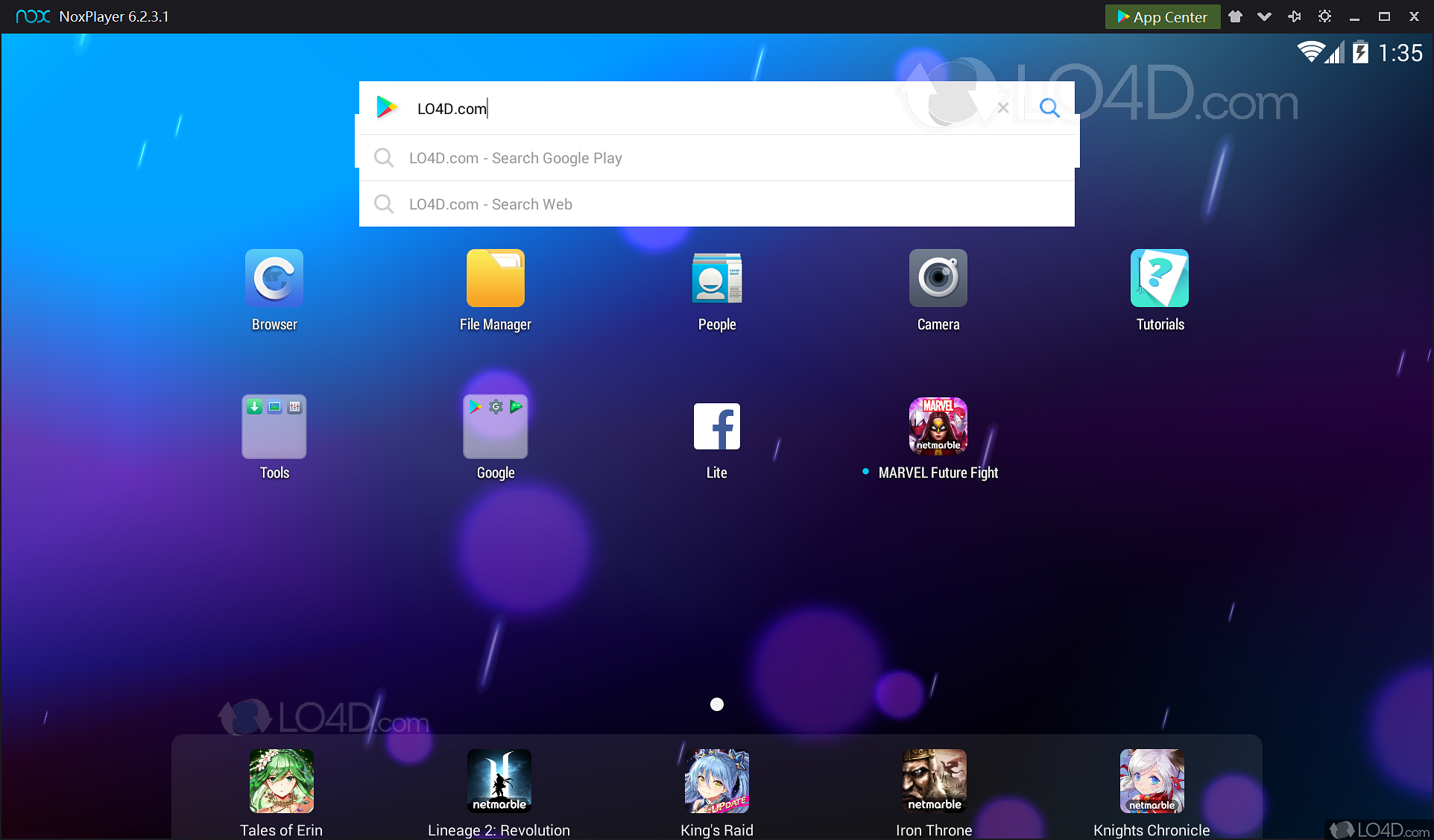Open Tales of Erin game
Screen dimensions: 1434x840
coord(281,781)
